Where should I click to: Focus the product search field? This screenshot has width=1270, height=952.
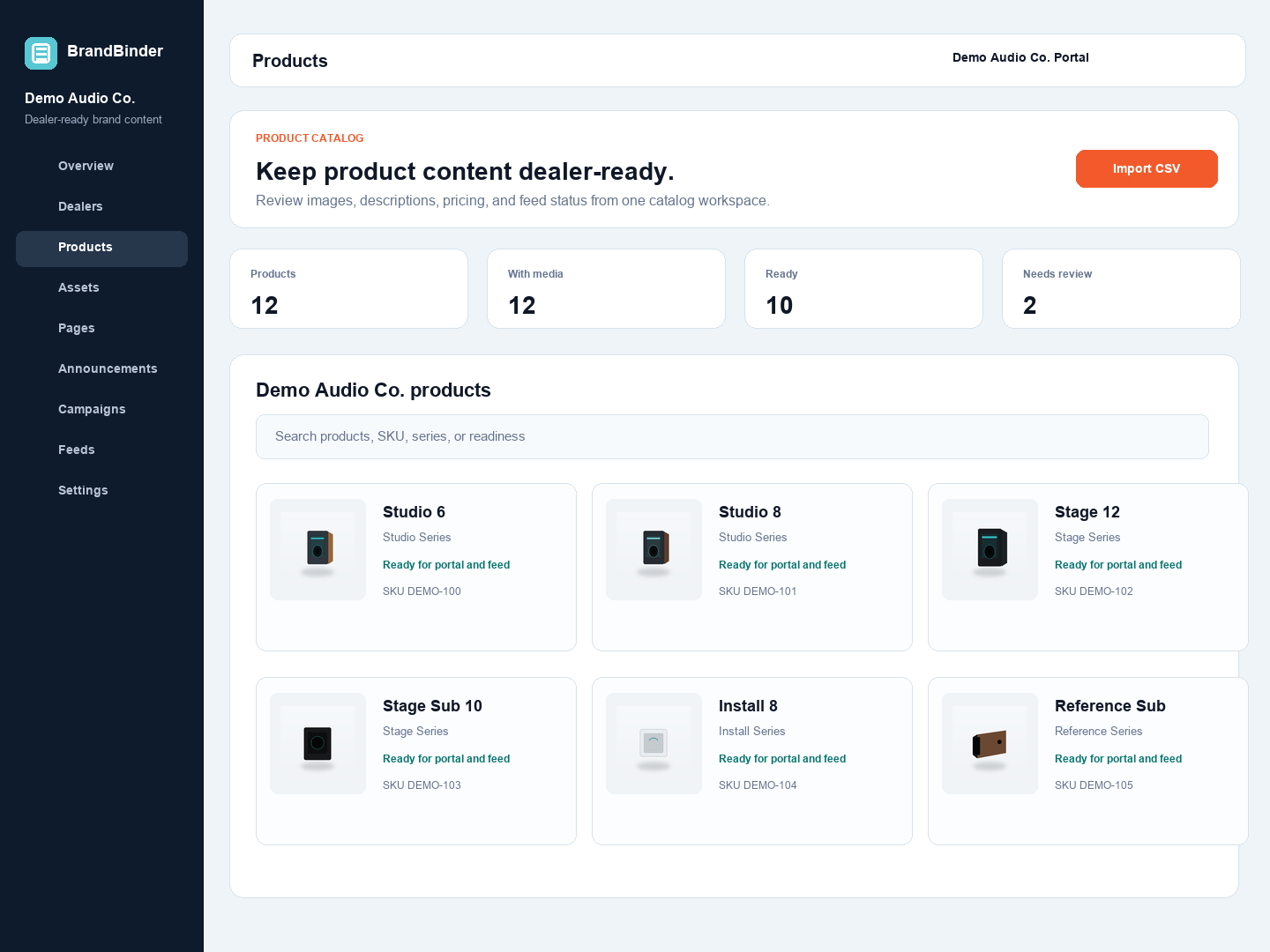[x=732, y=436]
